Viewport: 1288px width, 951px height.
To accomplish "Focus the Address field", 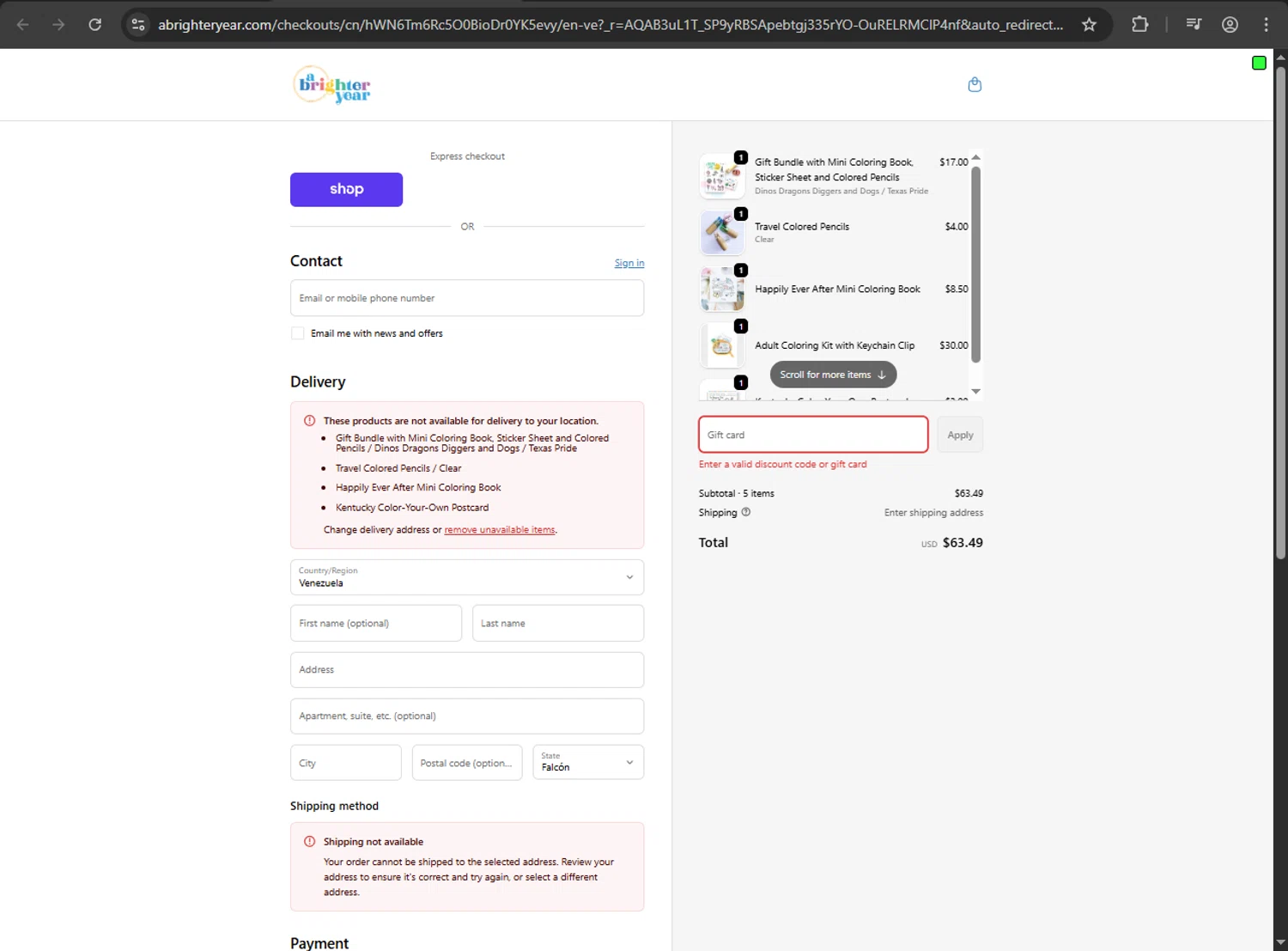I will pos(467,669).
